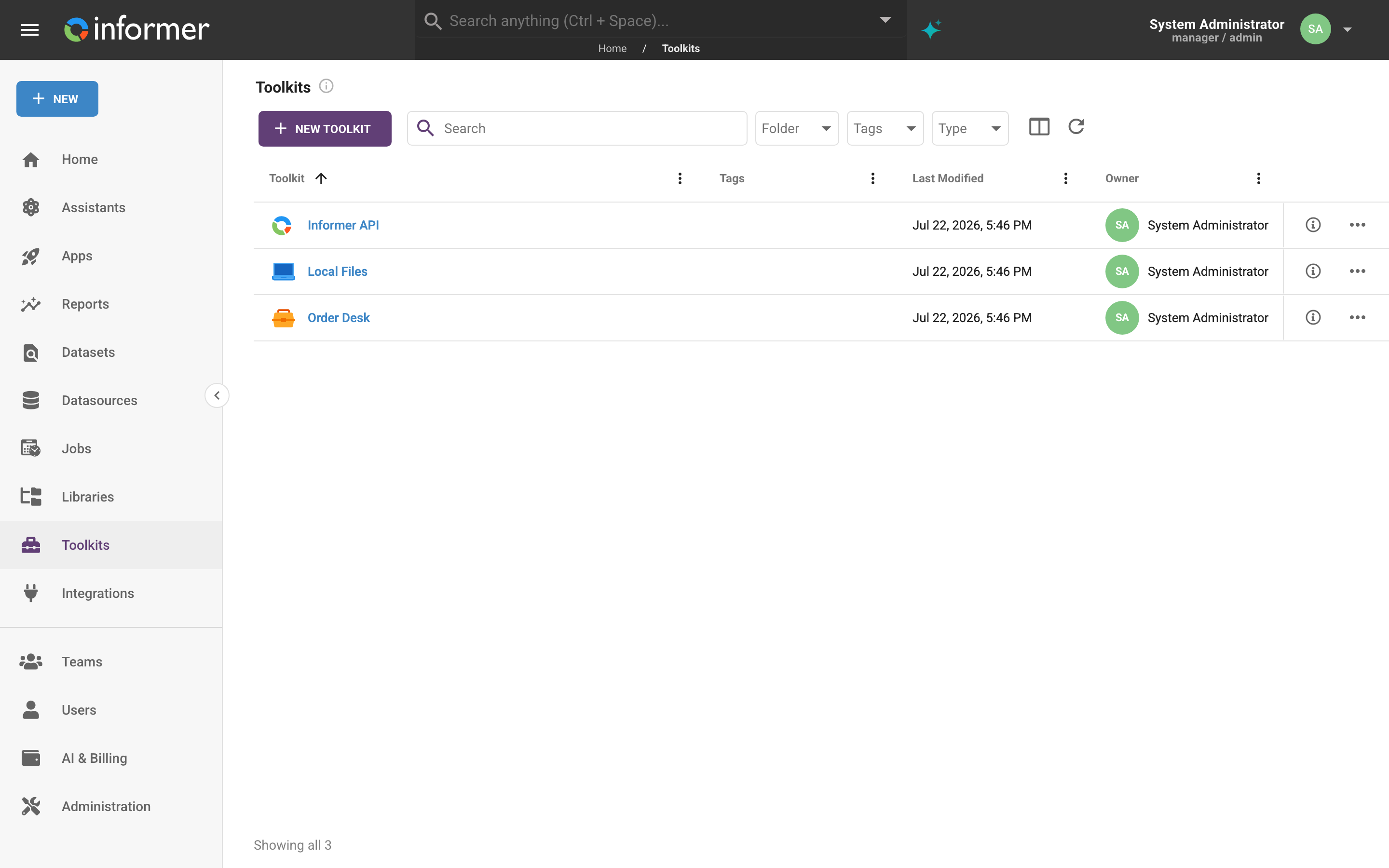The image size is (1389, 868).
Task: Click the AI & Billing wallet icon
Action: point(30,759)
